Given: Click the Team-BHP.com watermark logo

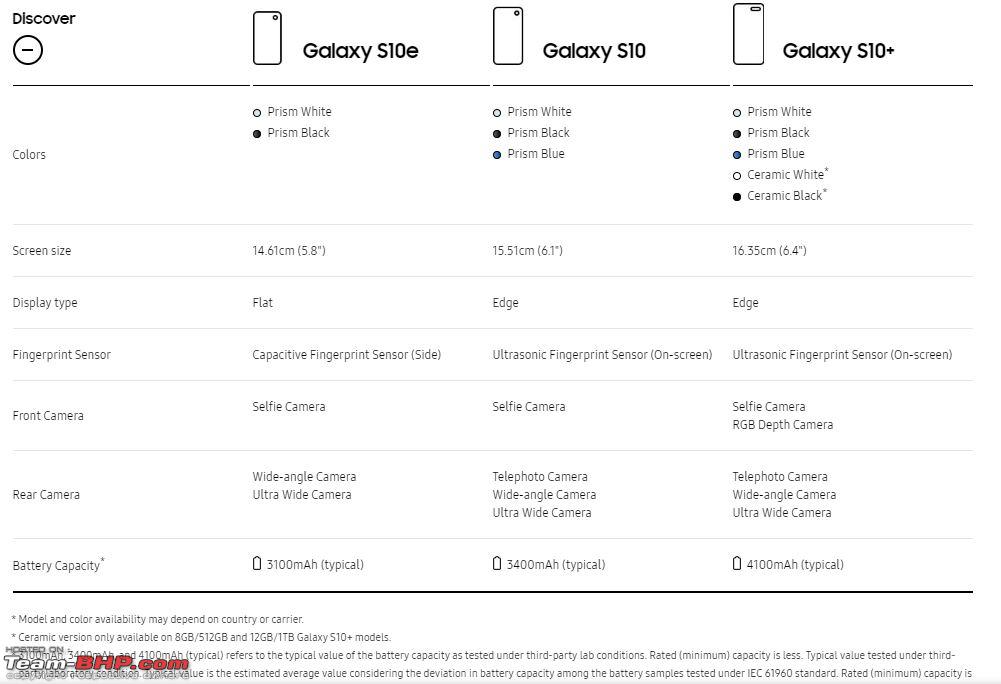Looking at the screenshot, I should pos(97,664).
